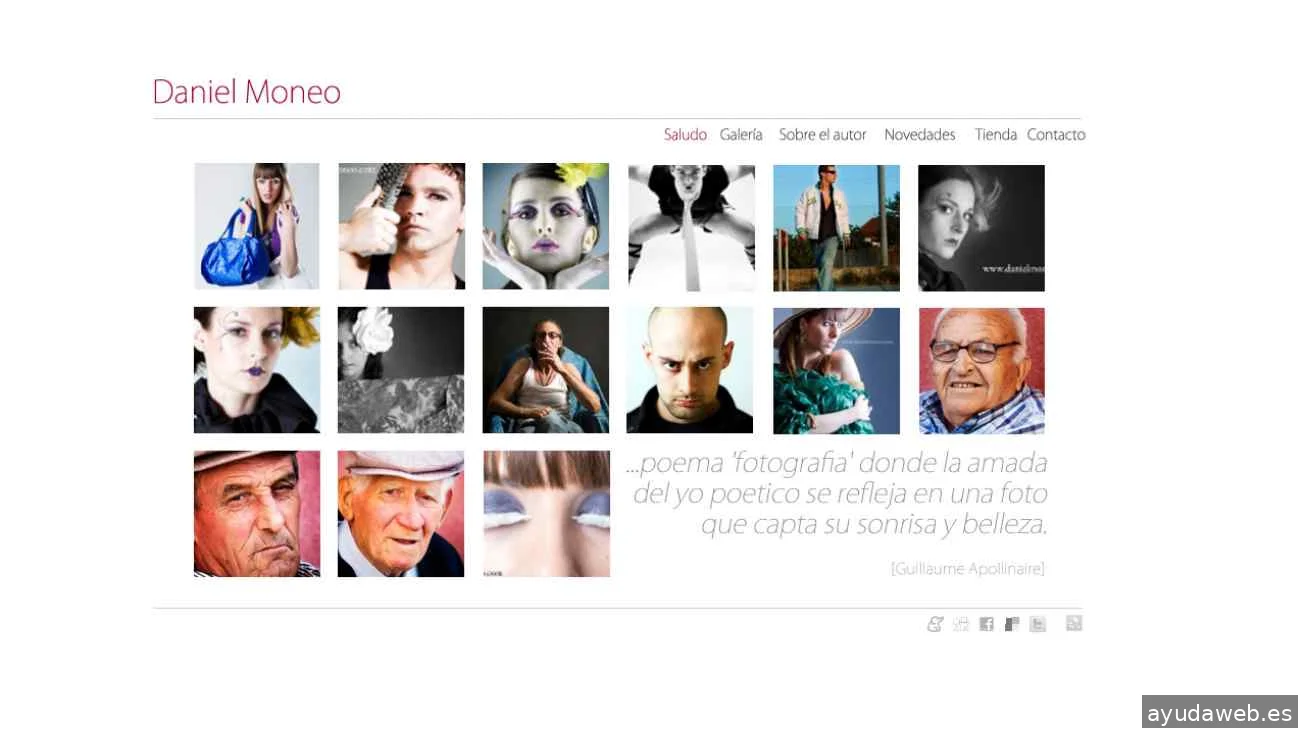Viewport: 1306px width, 736px height.
Task: Click the faint grid-pattern footer icon
Action: (x=961, y=624)
